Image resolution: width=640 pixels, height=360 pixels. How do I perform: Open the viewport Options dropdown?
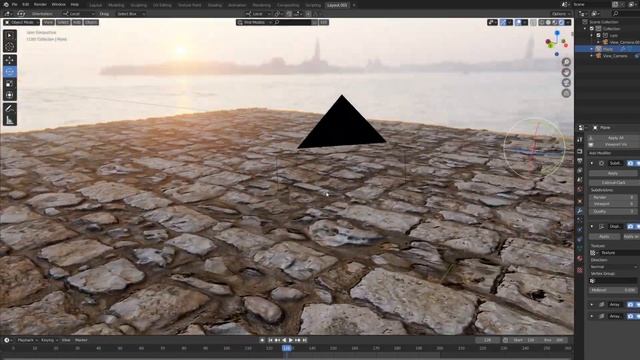point(561,14)
